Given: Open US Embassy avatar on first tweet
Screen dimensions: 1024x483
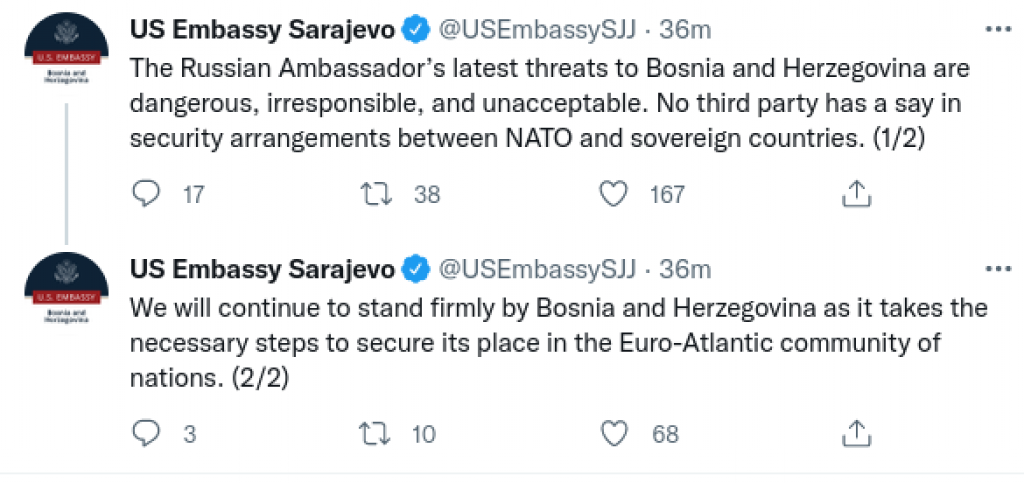Looking at the screenshot, I should pos(65,52).
